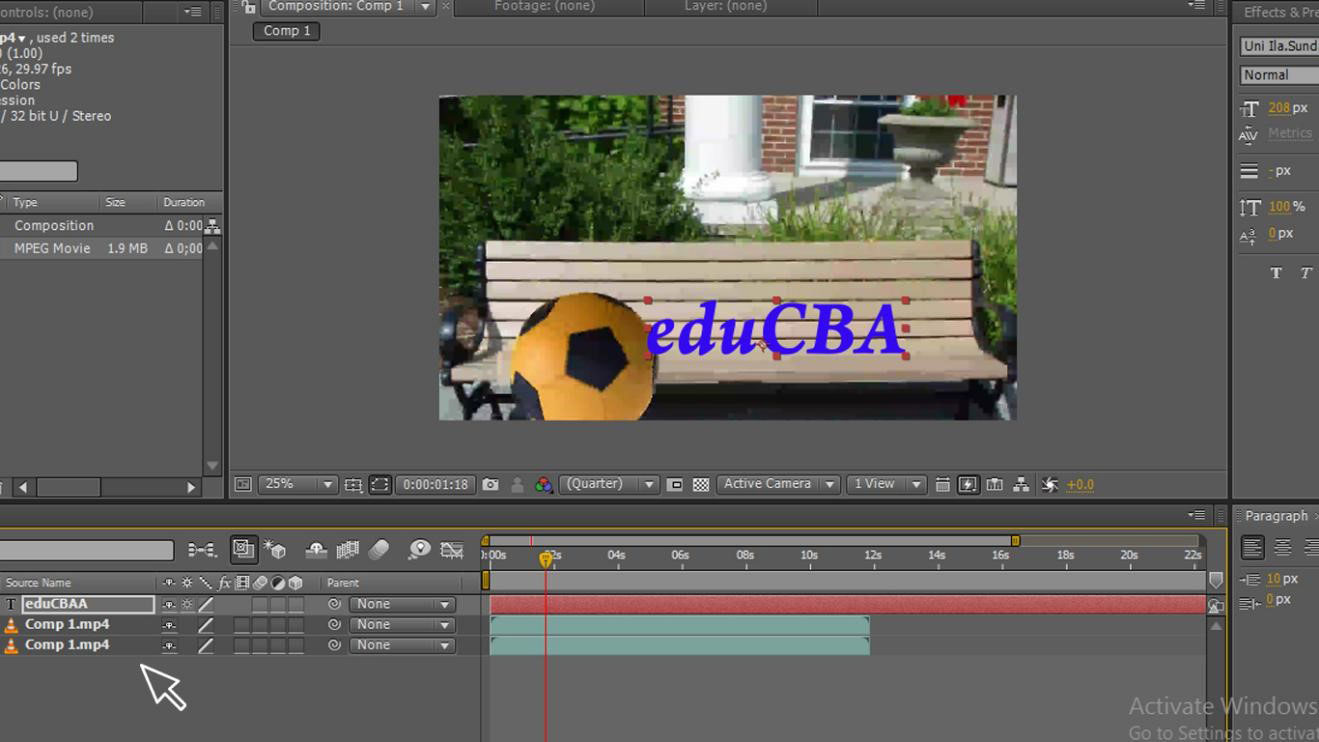Click the highlighted Live Update timeline icon
1319x742 pixels.
(242, 549)
